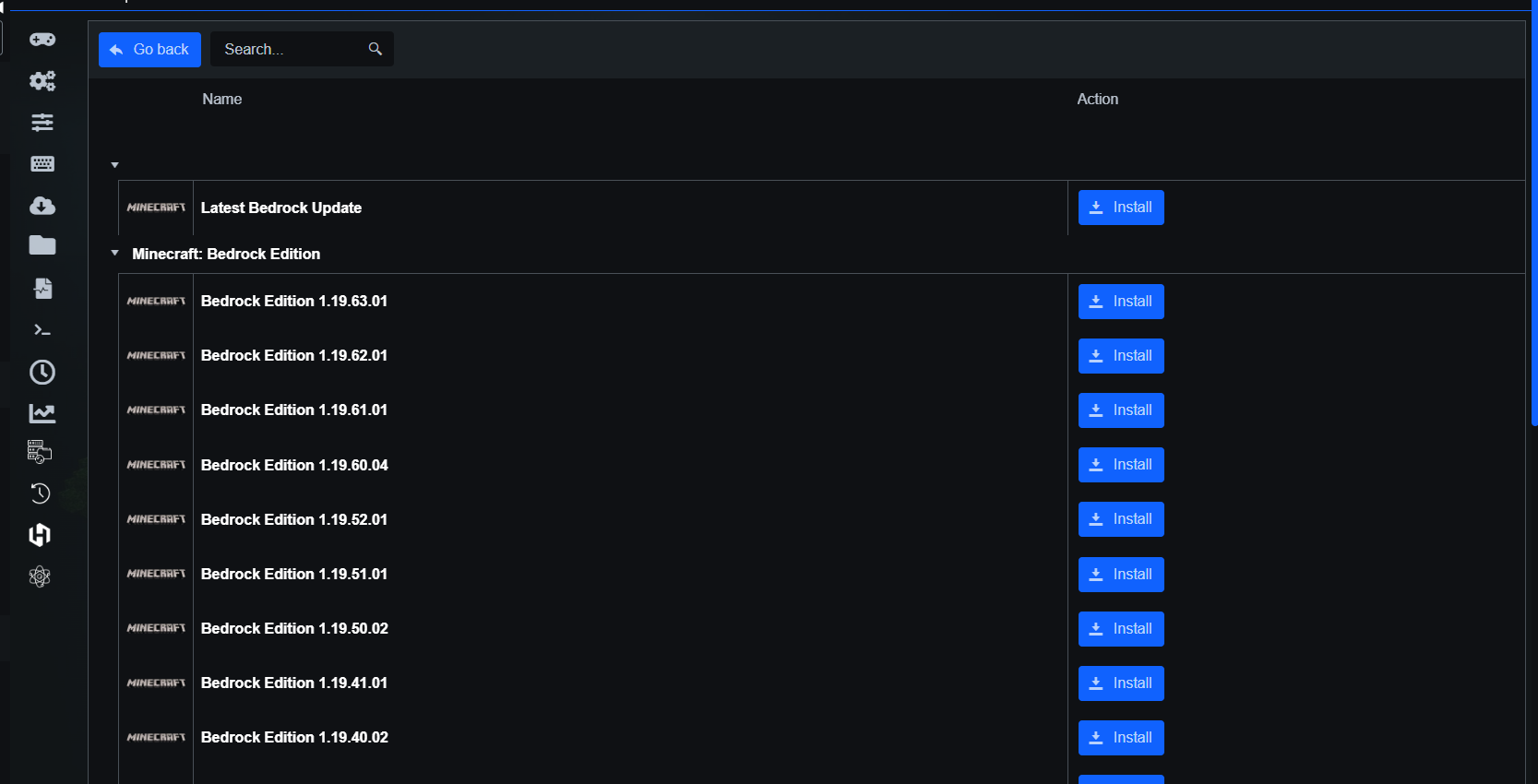1538x784 pixels.
Task: Open the file activity log icon
Action: pyautogui.click(x=42, y=289)
